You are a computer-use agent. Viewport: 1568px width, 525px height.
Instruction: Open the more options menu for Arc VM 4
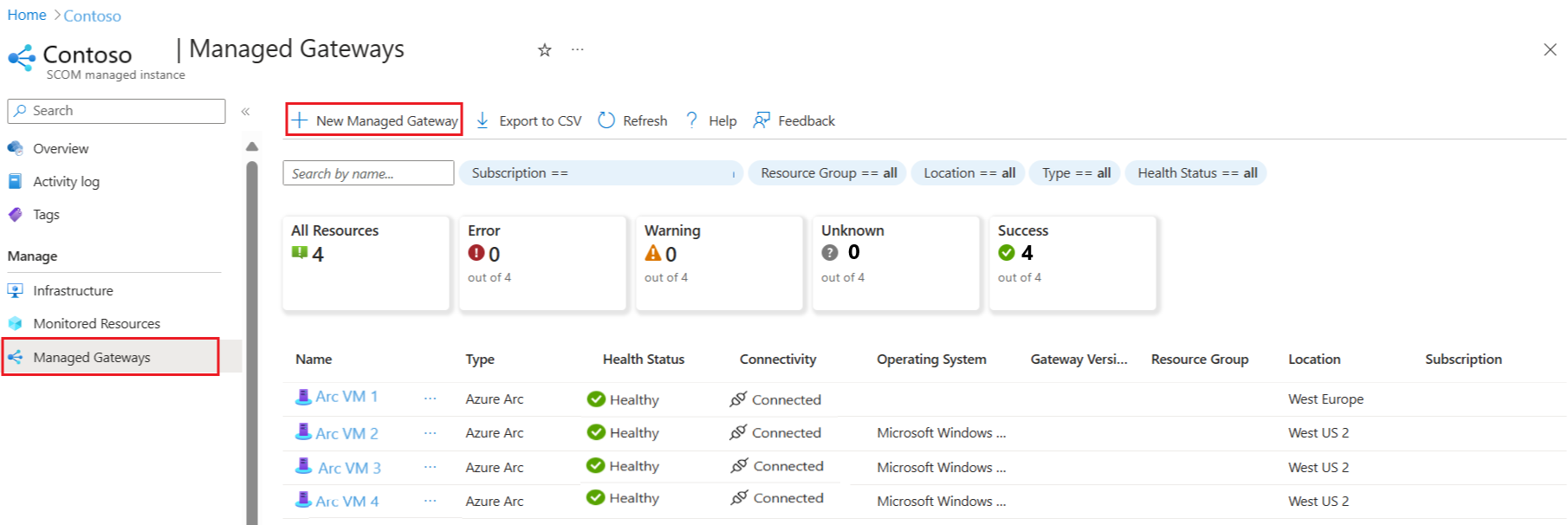pos(430,500)
